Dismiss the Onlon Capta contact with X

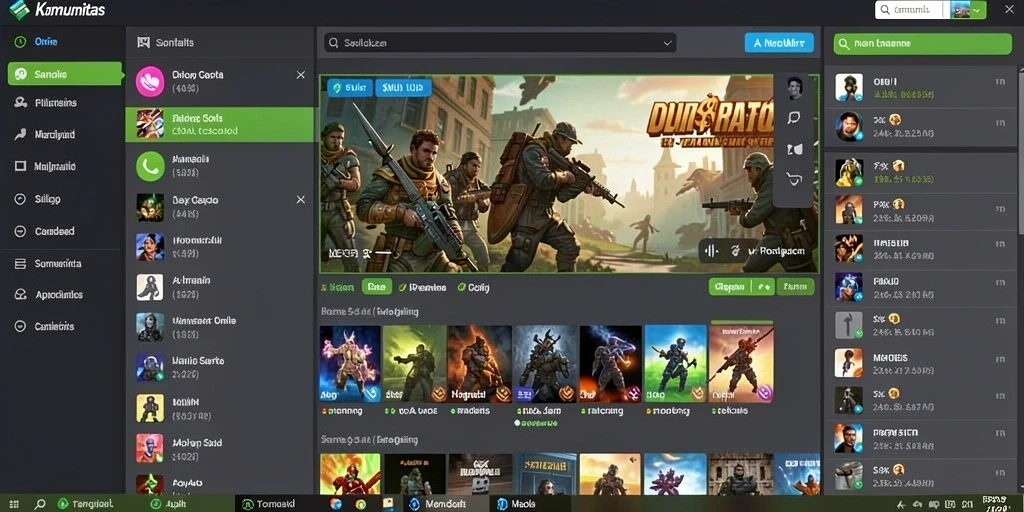click(300, 75)
